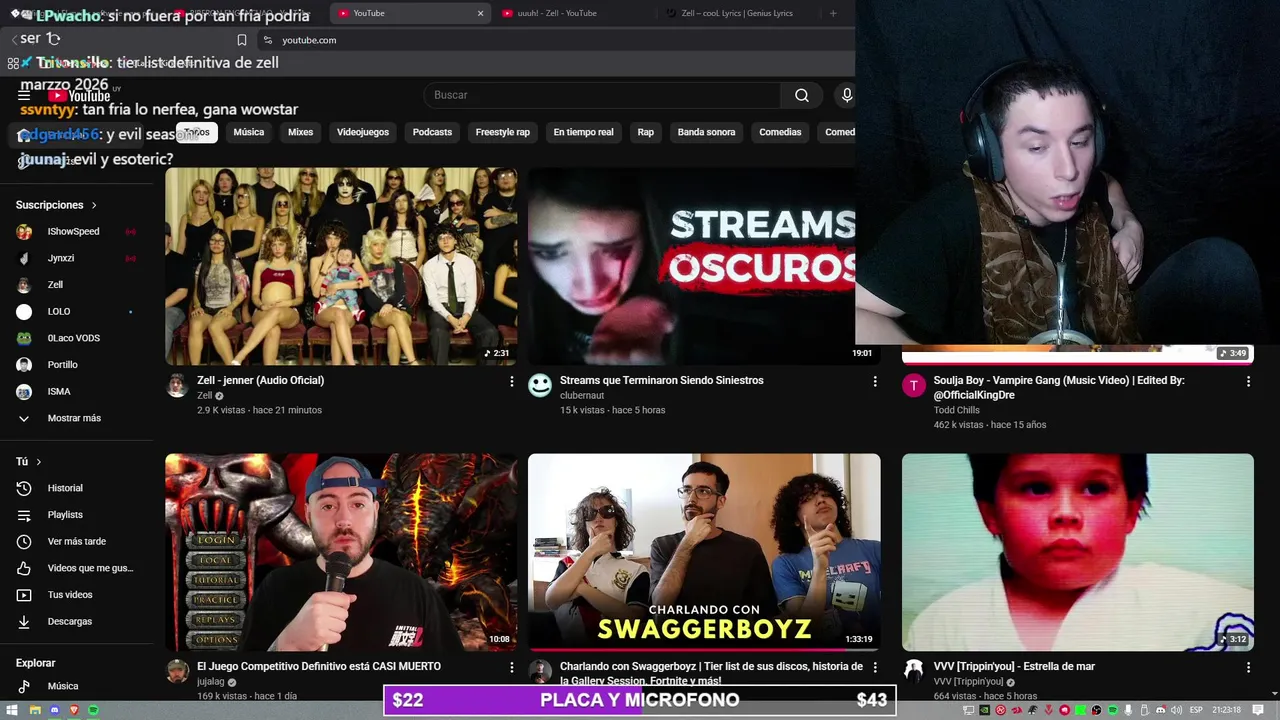This screenshot has width=1280, height=720.
Task: Click the YouTube logo
Action: 80,96
